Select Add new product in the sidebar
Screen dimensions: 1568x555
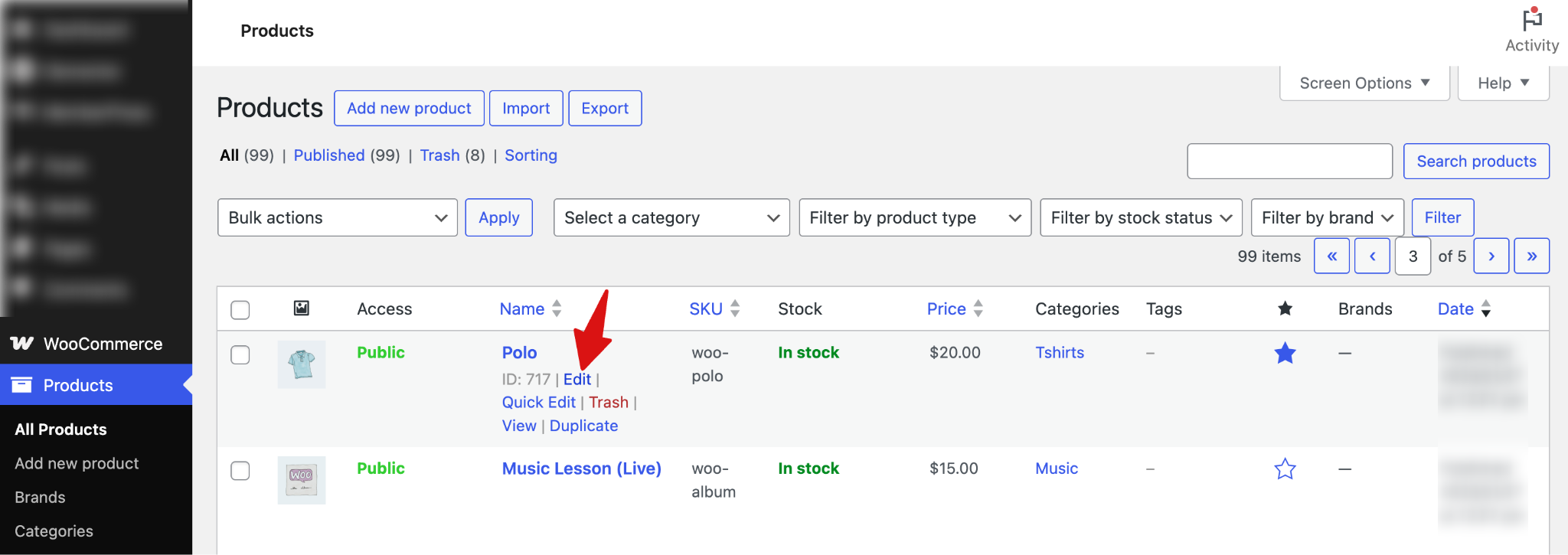coord(77,463)
